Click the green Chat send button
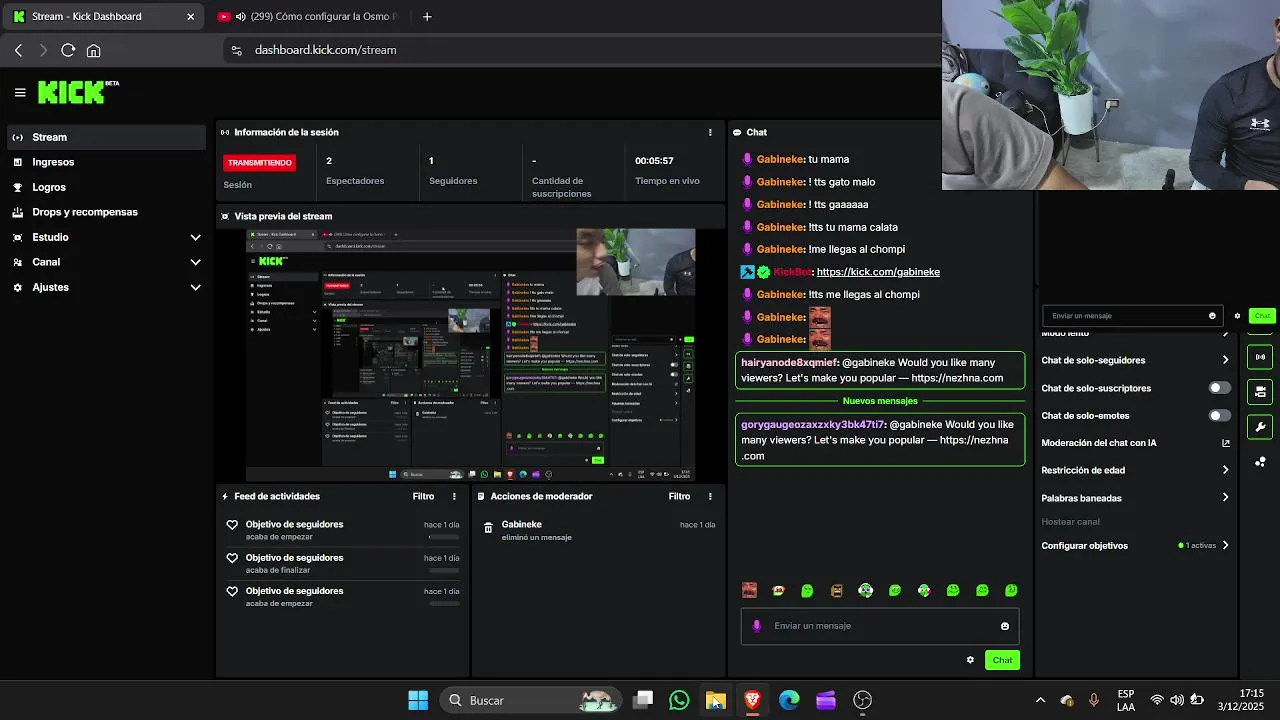The width and height of the screenshot is (1280, 720). 1002,660
